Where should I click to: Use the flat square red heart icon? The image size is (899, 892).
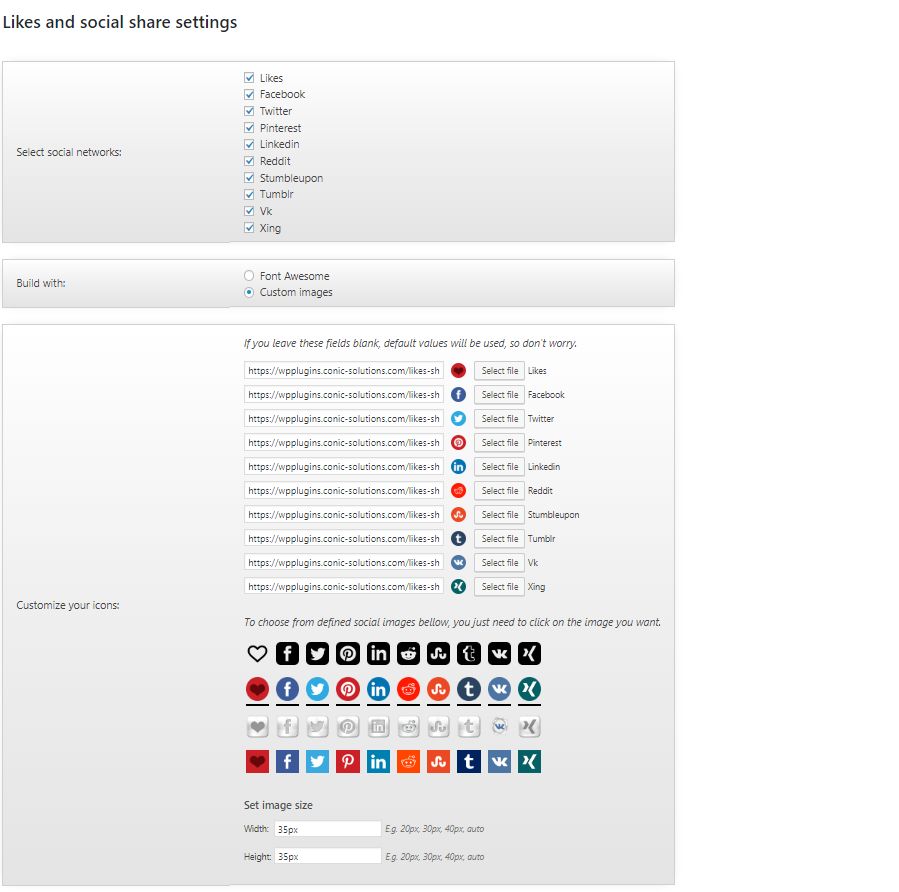[257, 761]
